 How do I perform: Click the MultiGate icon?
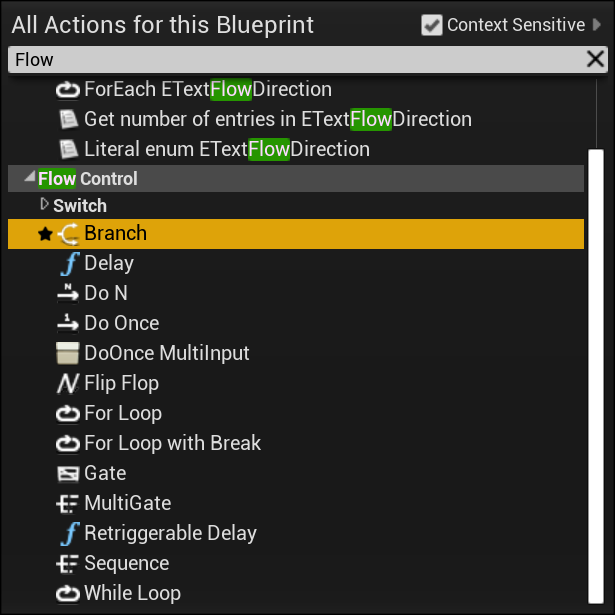tap(67, 503)
